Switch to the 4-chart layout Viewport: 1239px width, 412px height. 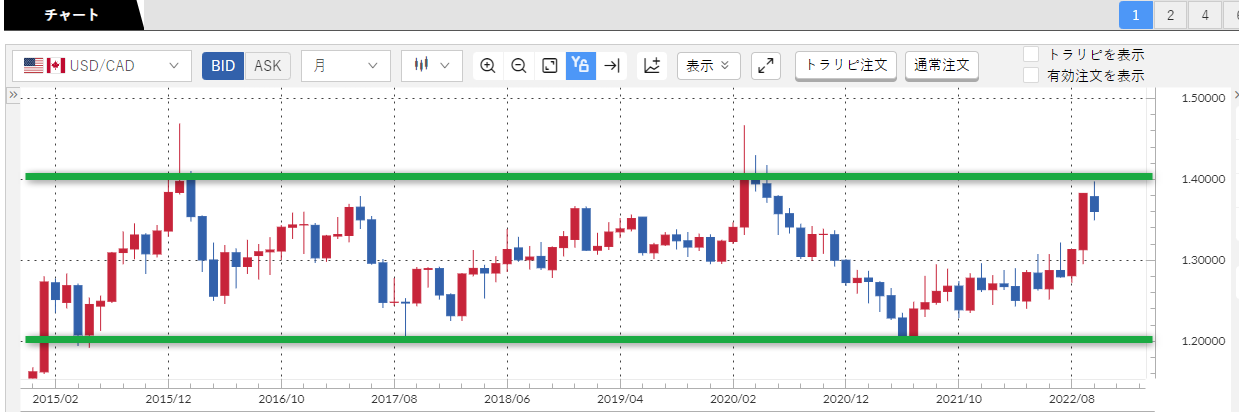click(1205, 15)
